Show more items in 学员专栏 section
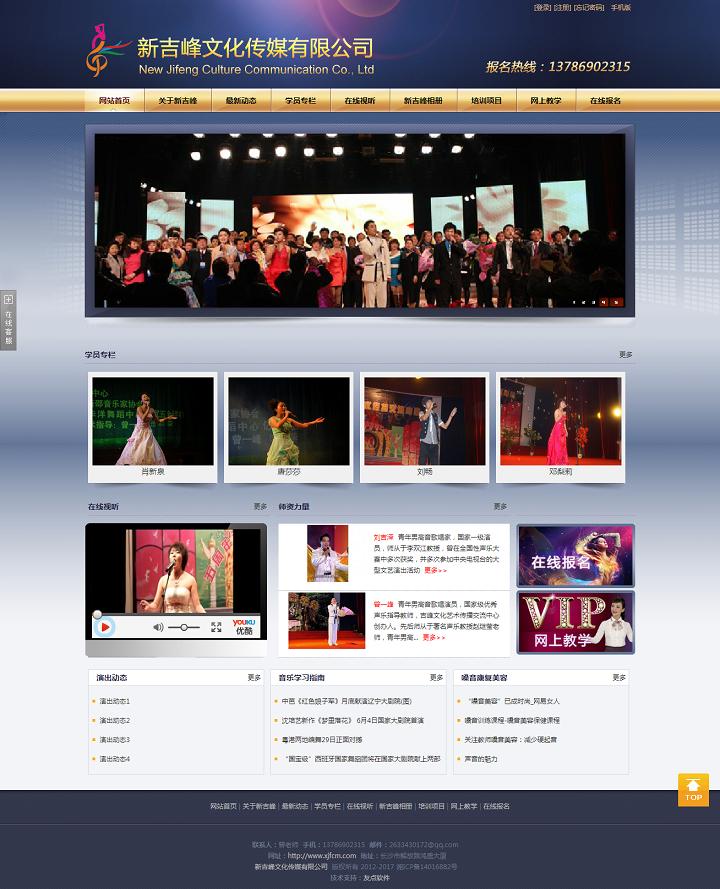The width and height of the screenshot is (720, 889). [625, 355]
